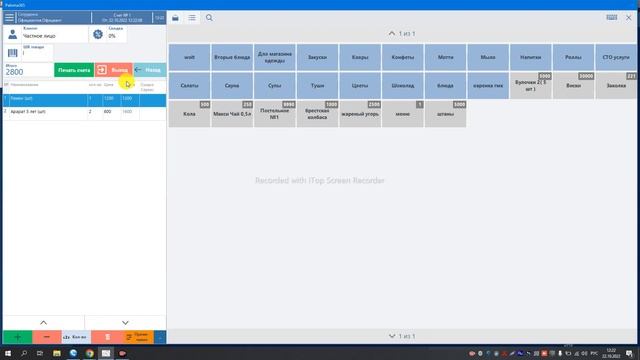Viewport: 640px width, 360px height.
Task: Delete order line with trash button
Action: click(x=107, y=337)
